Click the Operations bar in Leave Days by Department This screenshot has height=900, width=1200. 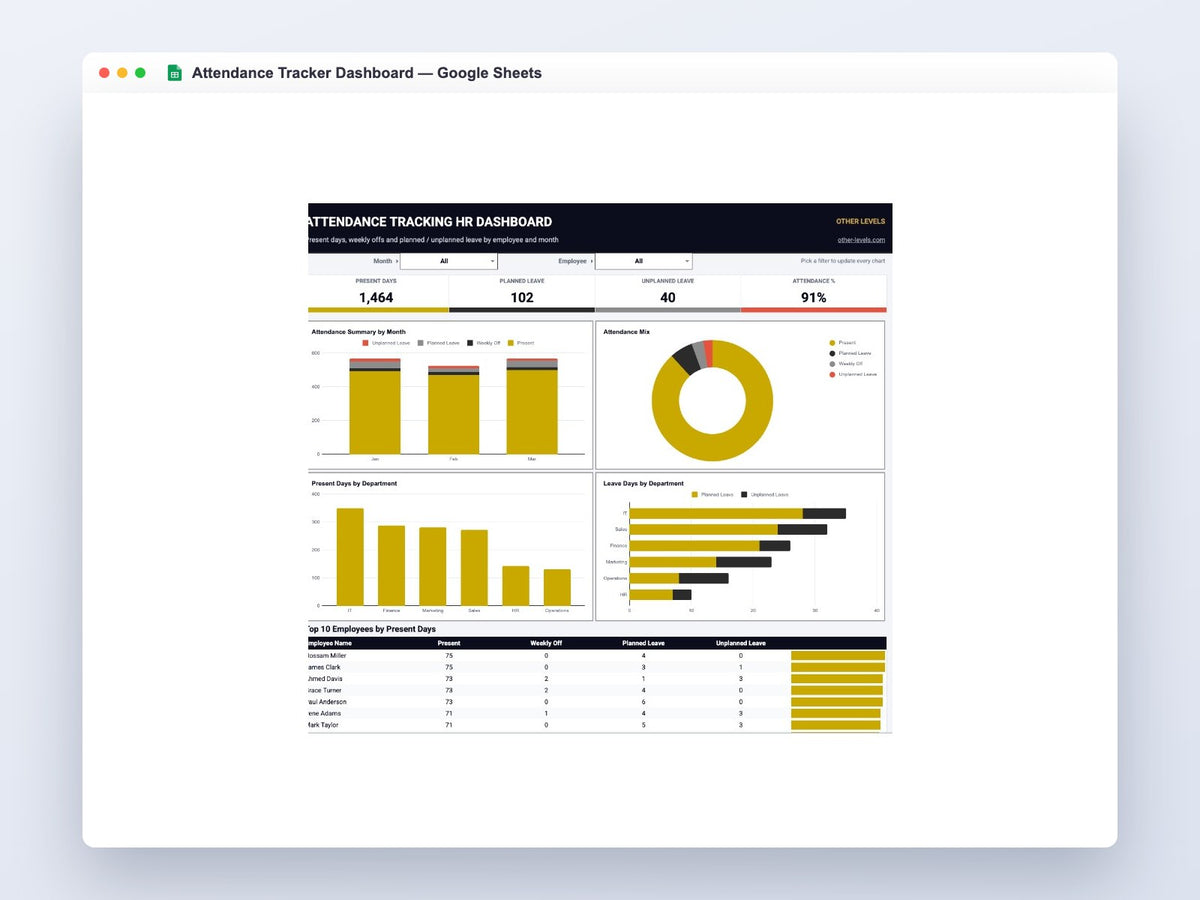(679, 578)
